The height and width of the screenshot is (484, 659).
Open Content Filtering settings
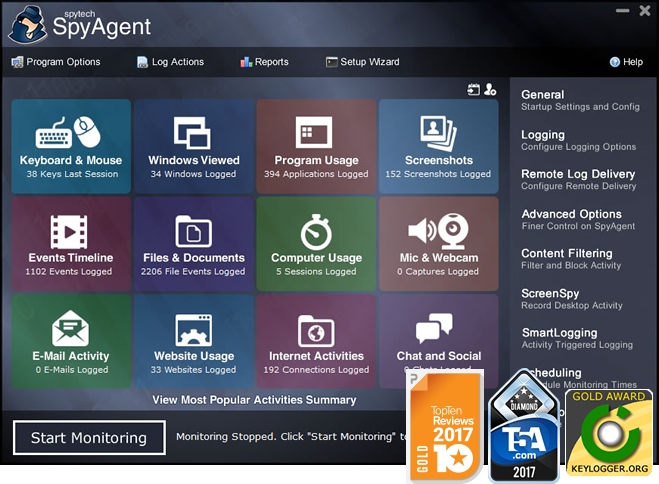(x=571, y=259)
